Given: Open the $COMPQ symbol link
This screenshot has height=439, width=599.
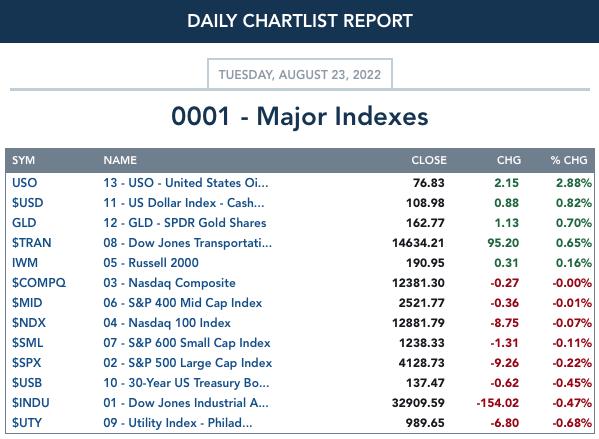Looking at the screenshot, I should coord(39,283).
